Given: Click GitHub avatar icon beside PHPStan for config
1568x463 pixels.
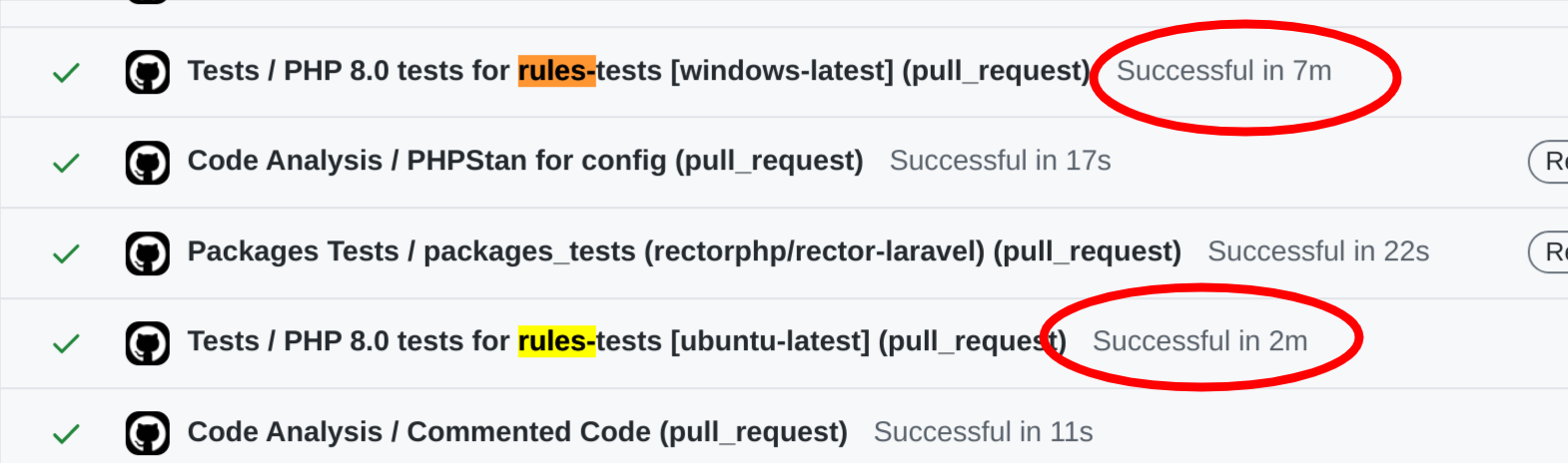Looking at the screenshot, I should click(x=148, y=163).
